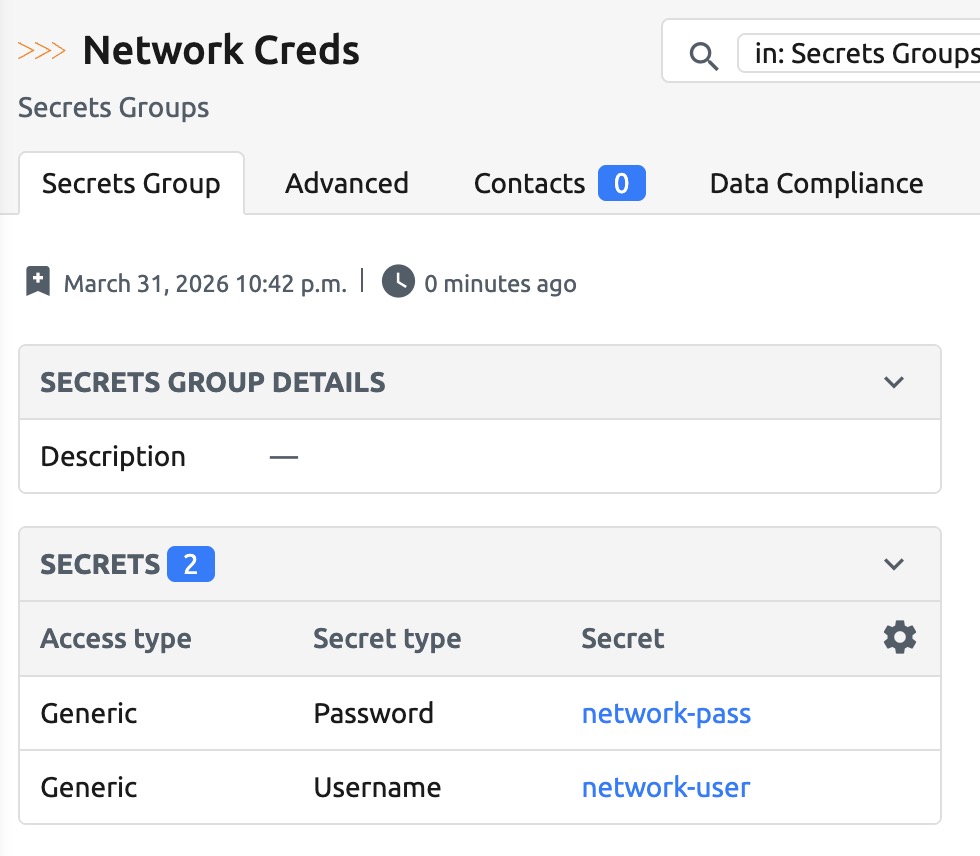
Task: Collapse the Secrets panel using its chevron
Action: 894,565
